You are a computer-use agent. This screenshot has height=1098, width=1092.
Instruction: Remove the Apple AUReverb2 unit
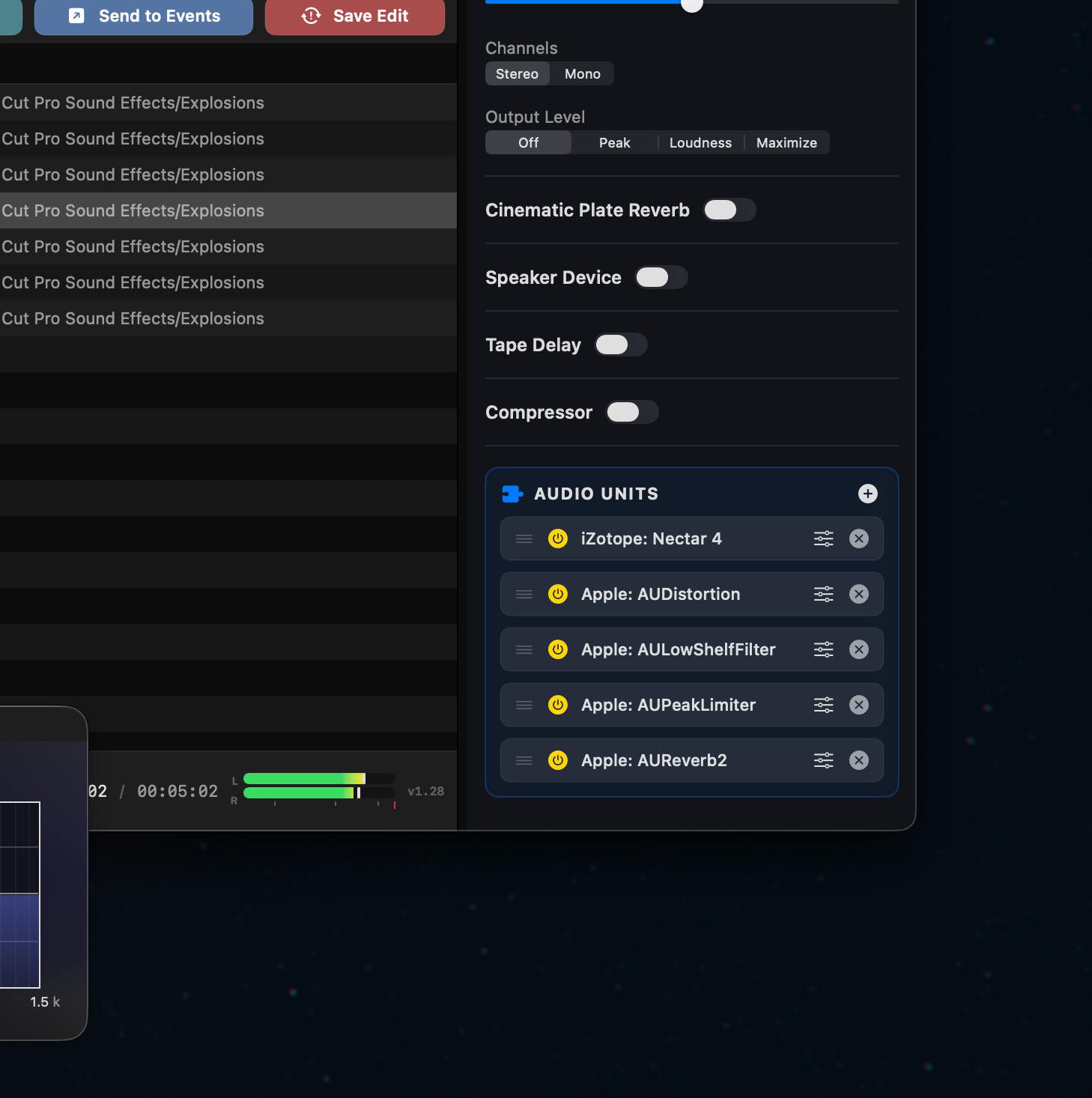coord(859,760)
